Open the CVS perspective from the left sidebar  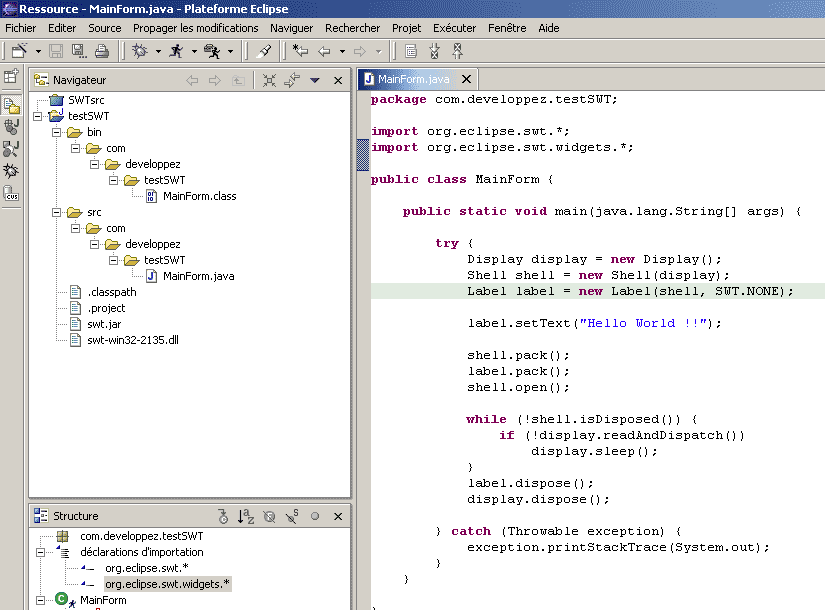[x=11, y=193]
